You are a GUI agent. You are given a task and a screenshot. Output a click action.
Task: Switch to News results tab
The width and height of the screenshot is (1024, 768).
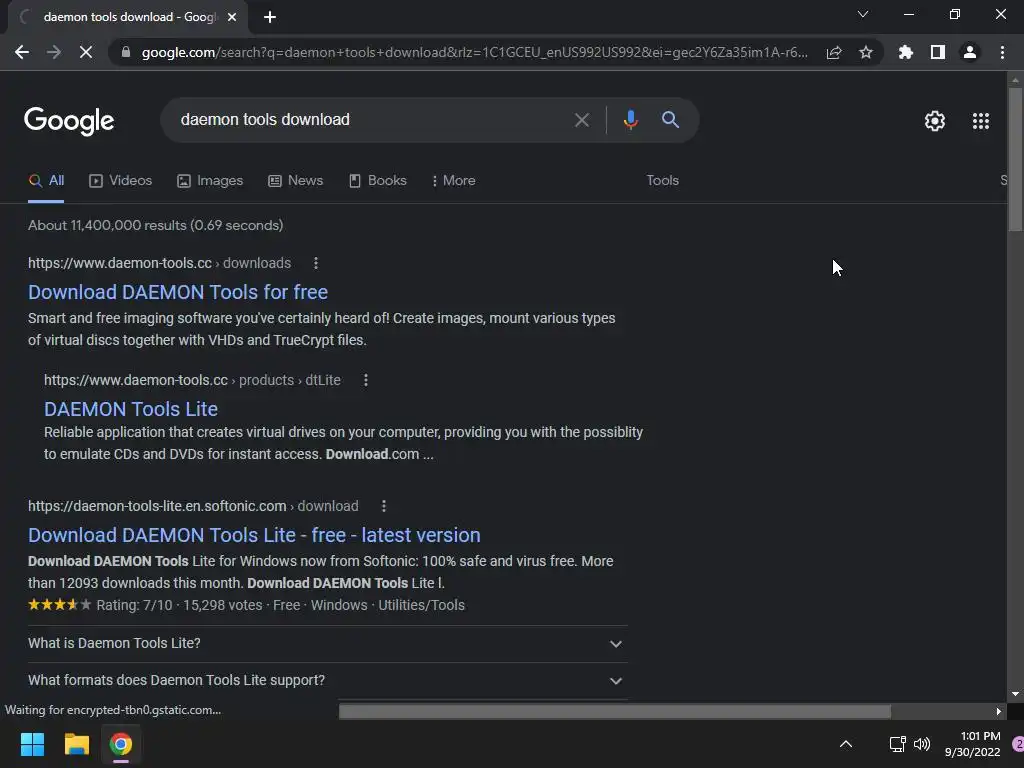tap(295, 181)
